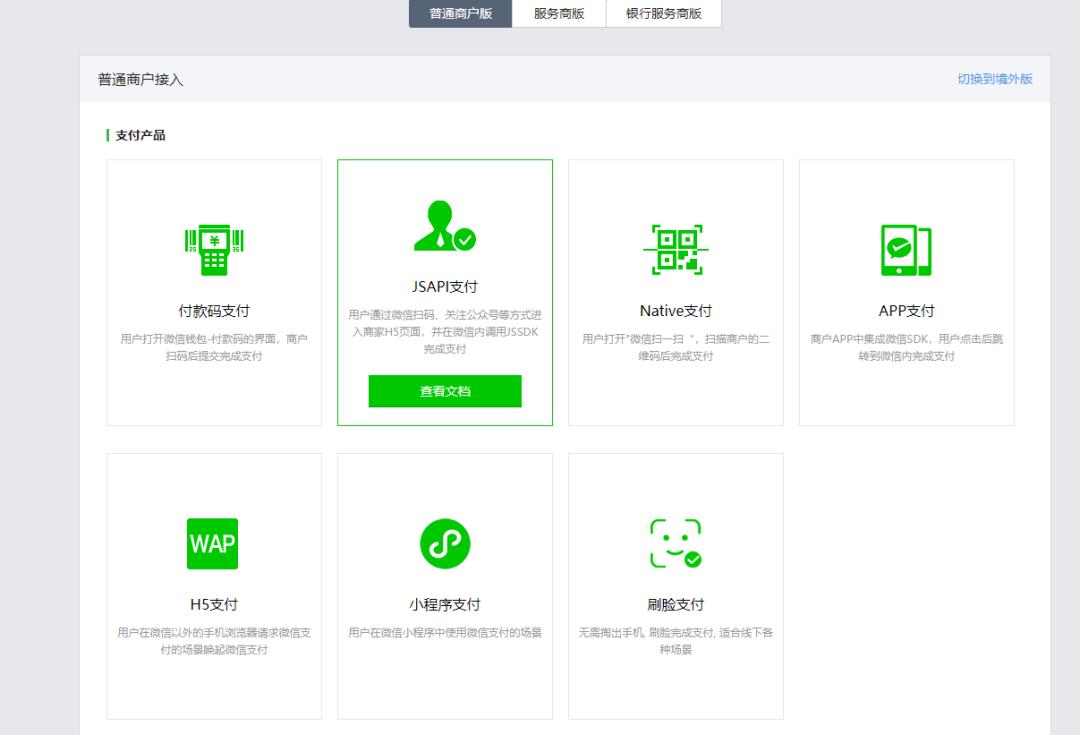
Task: Select the 小程序支付 mini-program icon
Action: click(x=444, y=542)
